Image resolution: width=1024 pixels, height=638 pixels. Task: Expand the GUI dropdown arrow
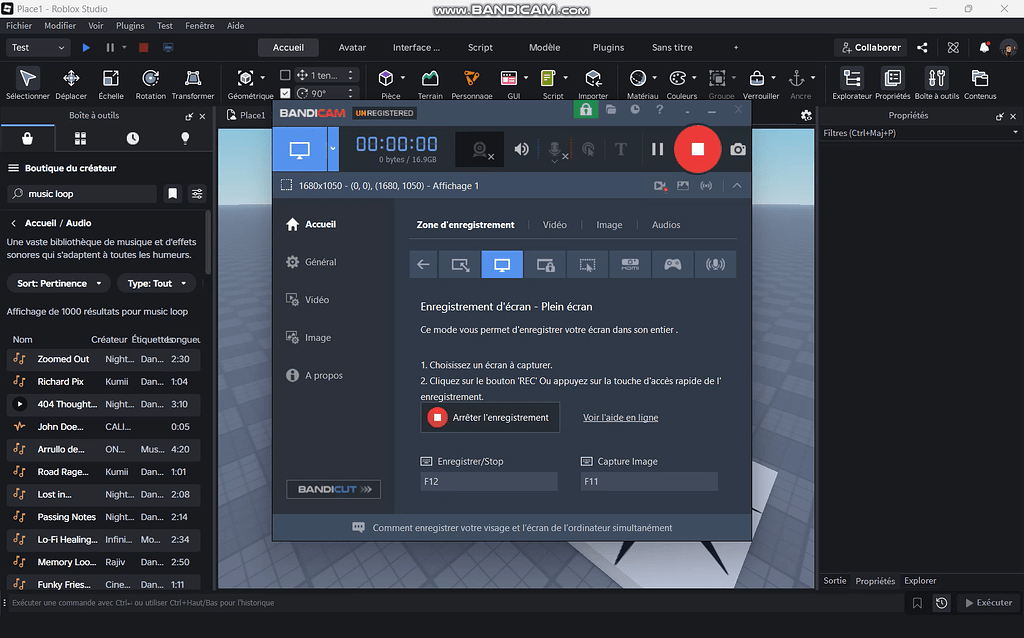[526, 78]
